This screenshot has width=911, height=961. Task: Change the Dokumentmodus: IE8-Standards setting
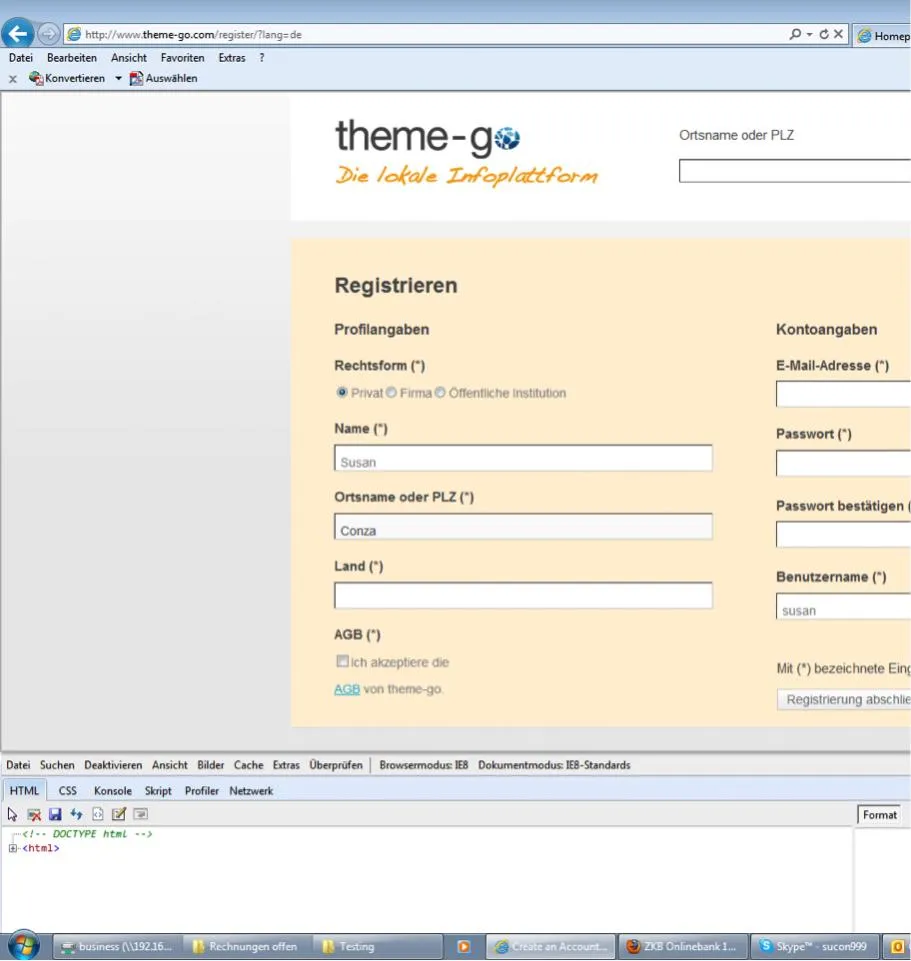click(x=554, y=765)
